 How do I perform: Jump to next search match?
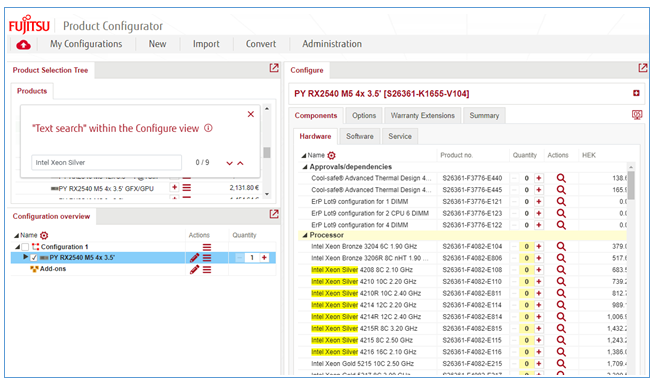click(229, 163)
